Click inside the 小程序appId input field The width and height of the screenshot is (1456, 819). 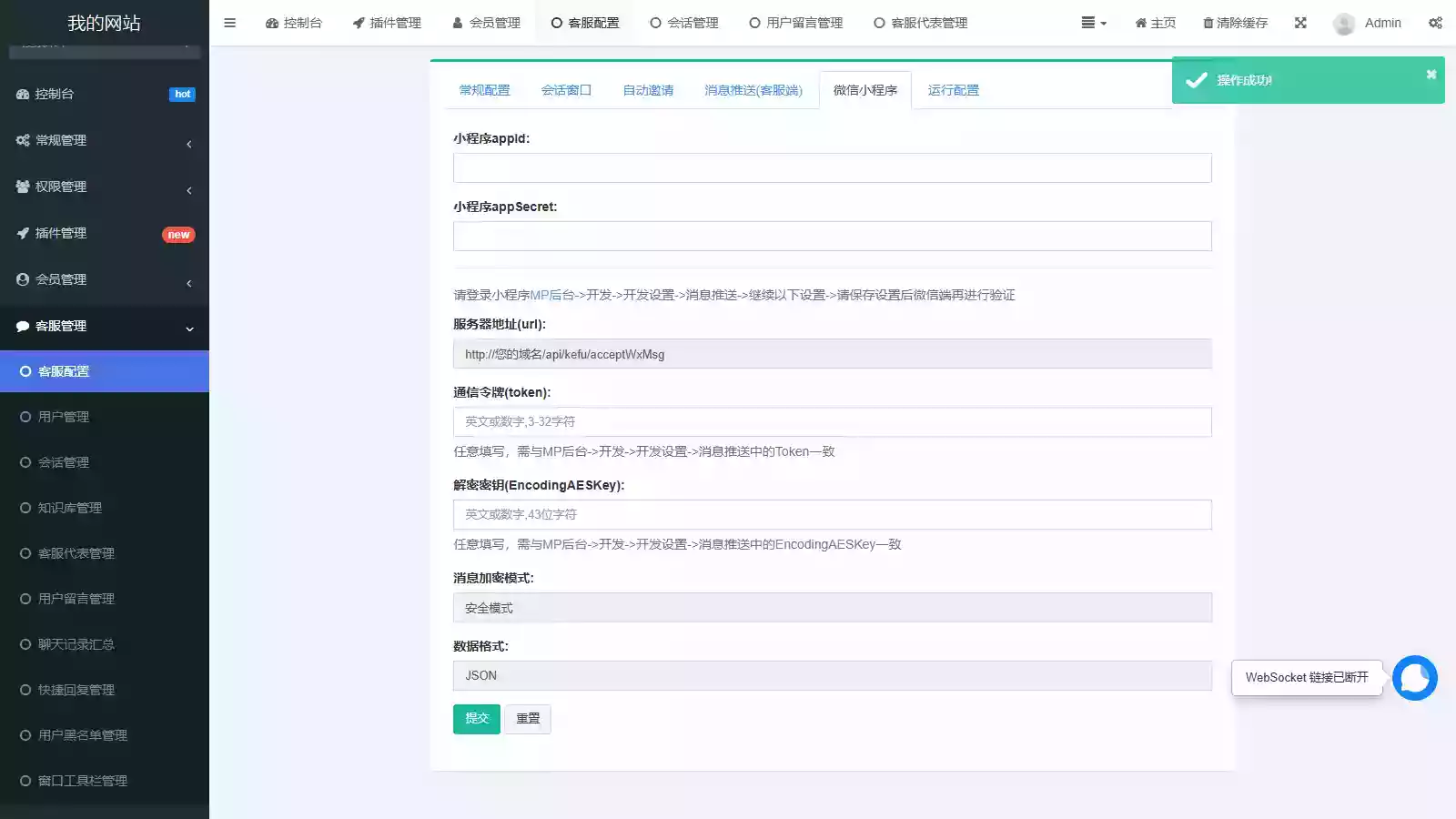pos(831,167)
